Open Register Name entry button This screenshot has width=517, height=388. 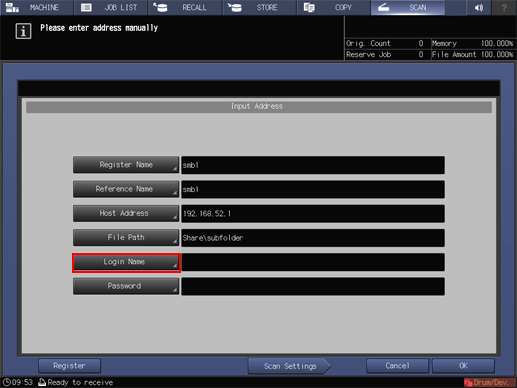click(126, 165)
